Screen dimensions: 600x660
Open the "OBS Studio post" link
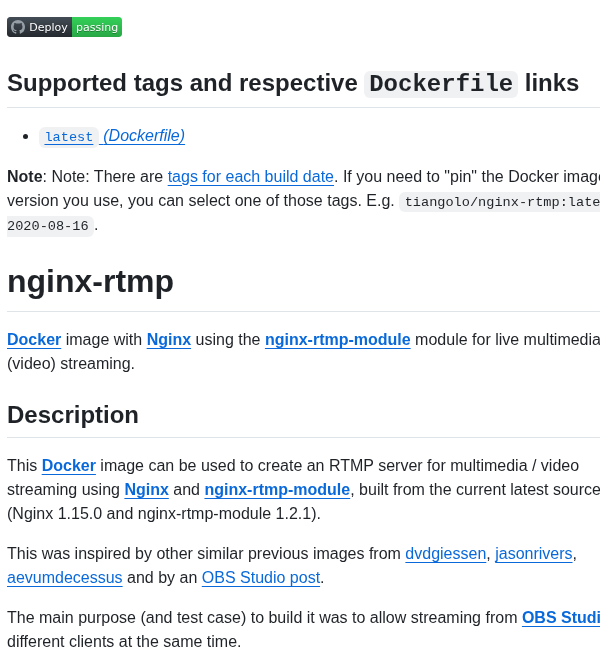tap(261, 578)
